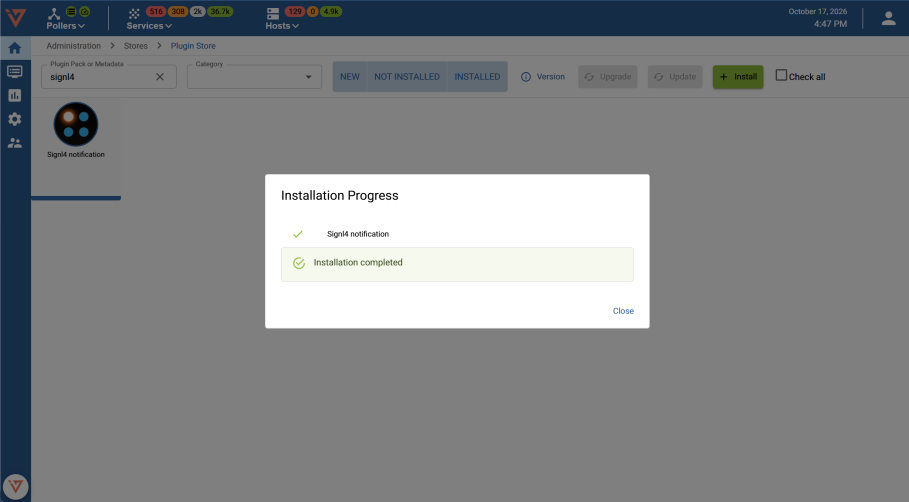Viewport: 909px width, 502px height.
Task: Open the Administration users sidebar icon
Action: [15, 143]
